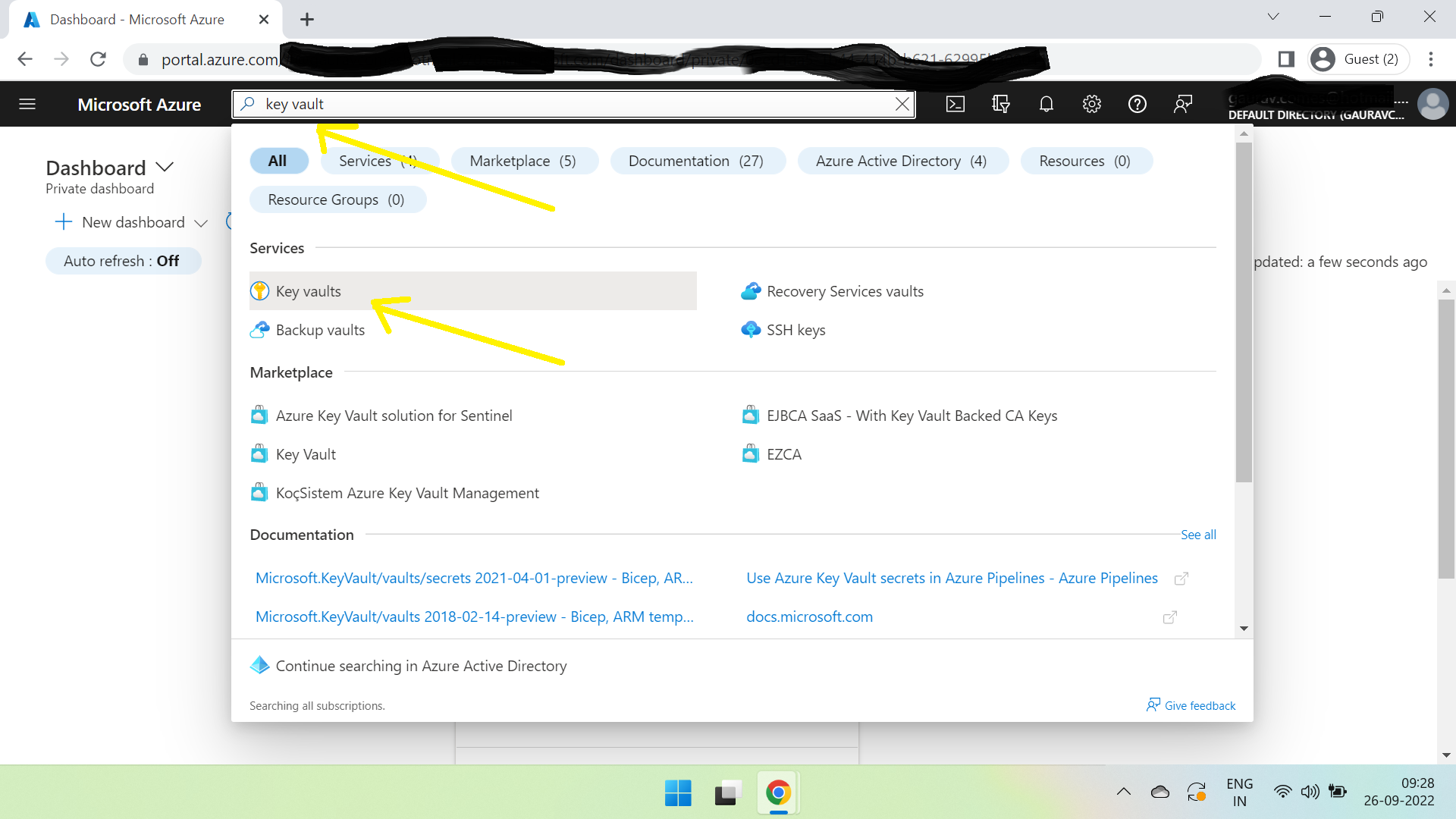Click Give feedback link
Viewport: 1456px width, 819px height.
click(1191, 705)
